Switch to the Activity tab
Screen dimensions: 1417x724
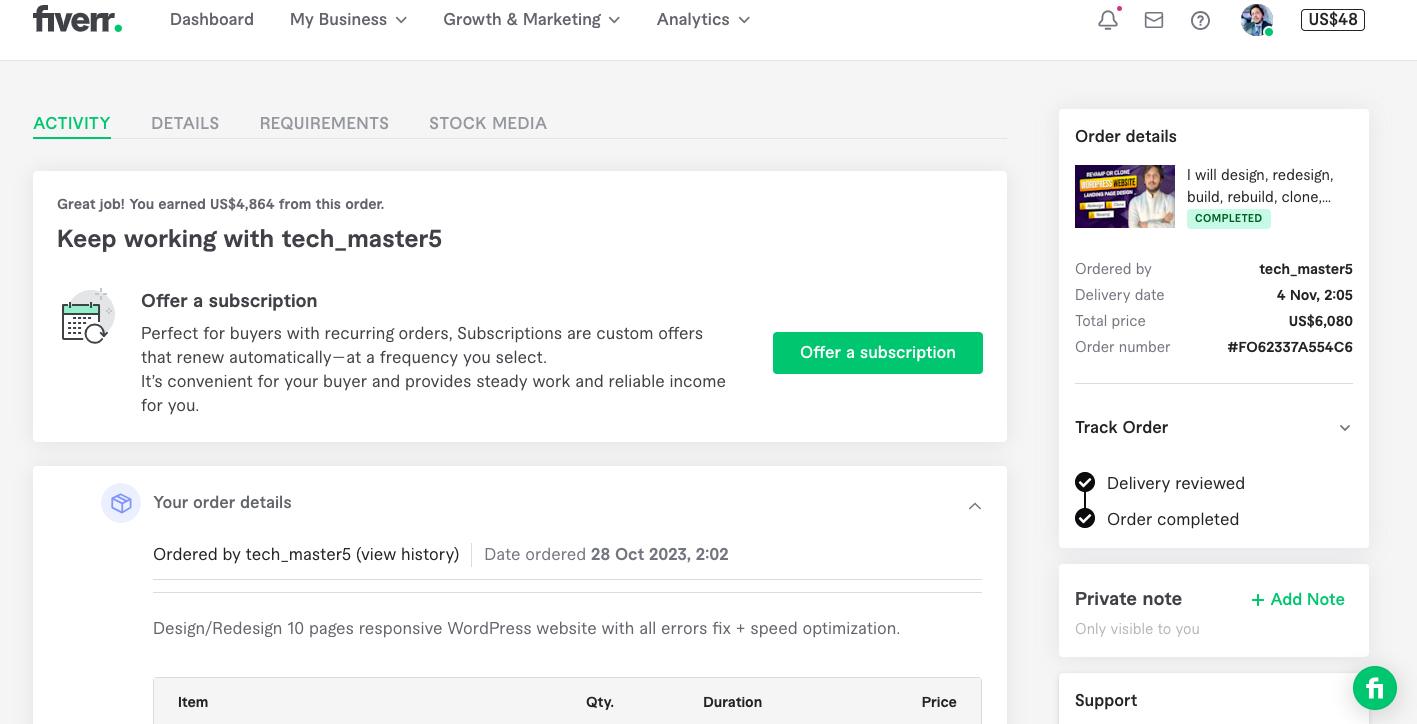pyautogui.click(x=72, y=123)
